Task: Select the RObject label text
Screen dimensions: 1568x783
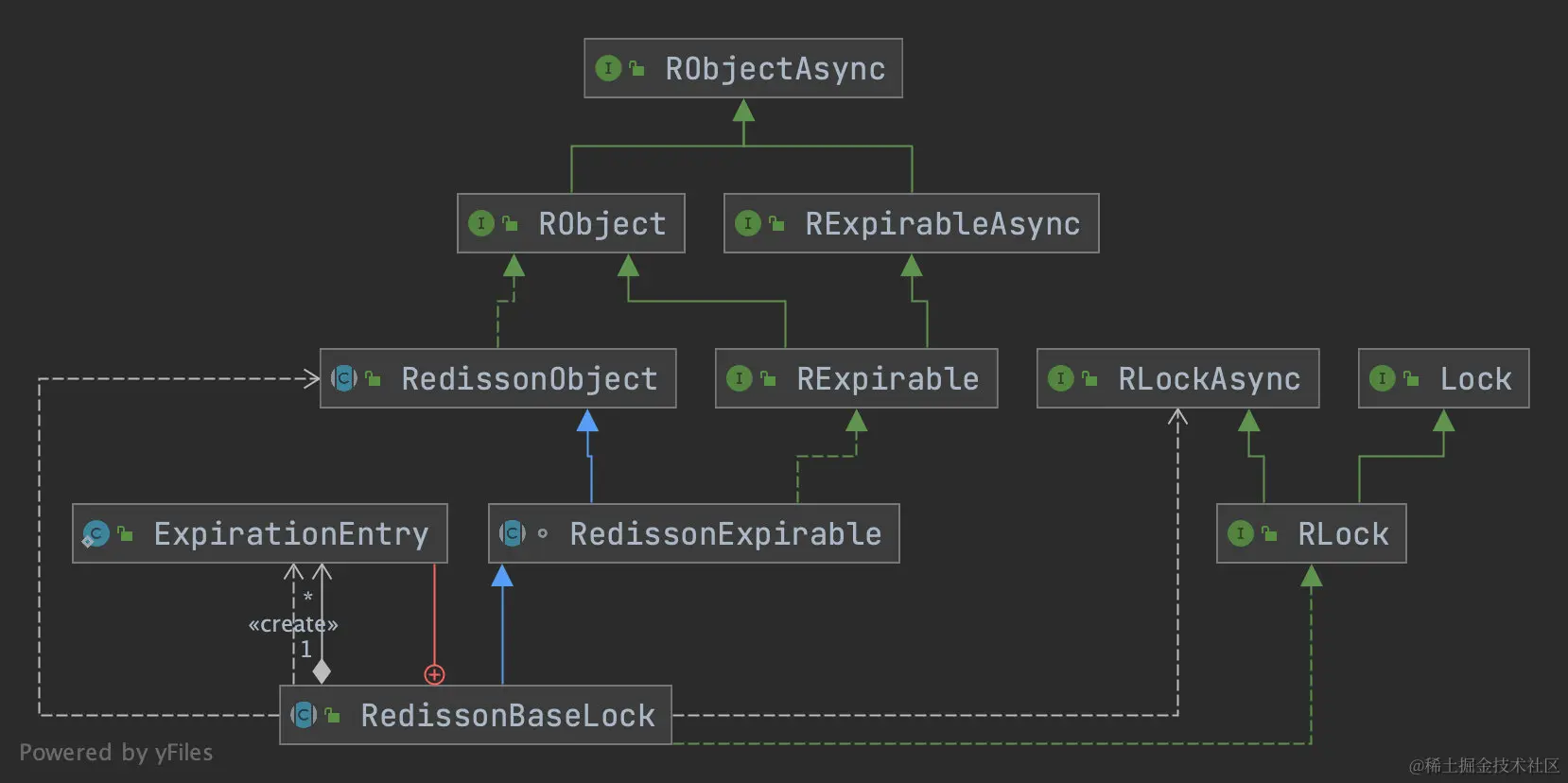Action: click(x=602, y=224)
